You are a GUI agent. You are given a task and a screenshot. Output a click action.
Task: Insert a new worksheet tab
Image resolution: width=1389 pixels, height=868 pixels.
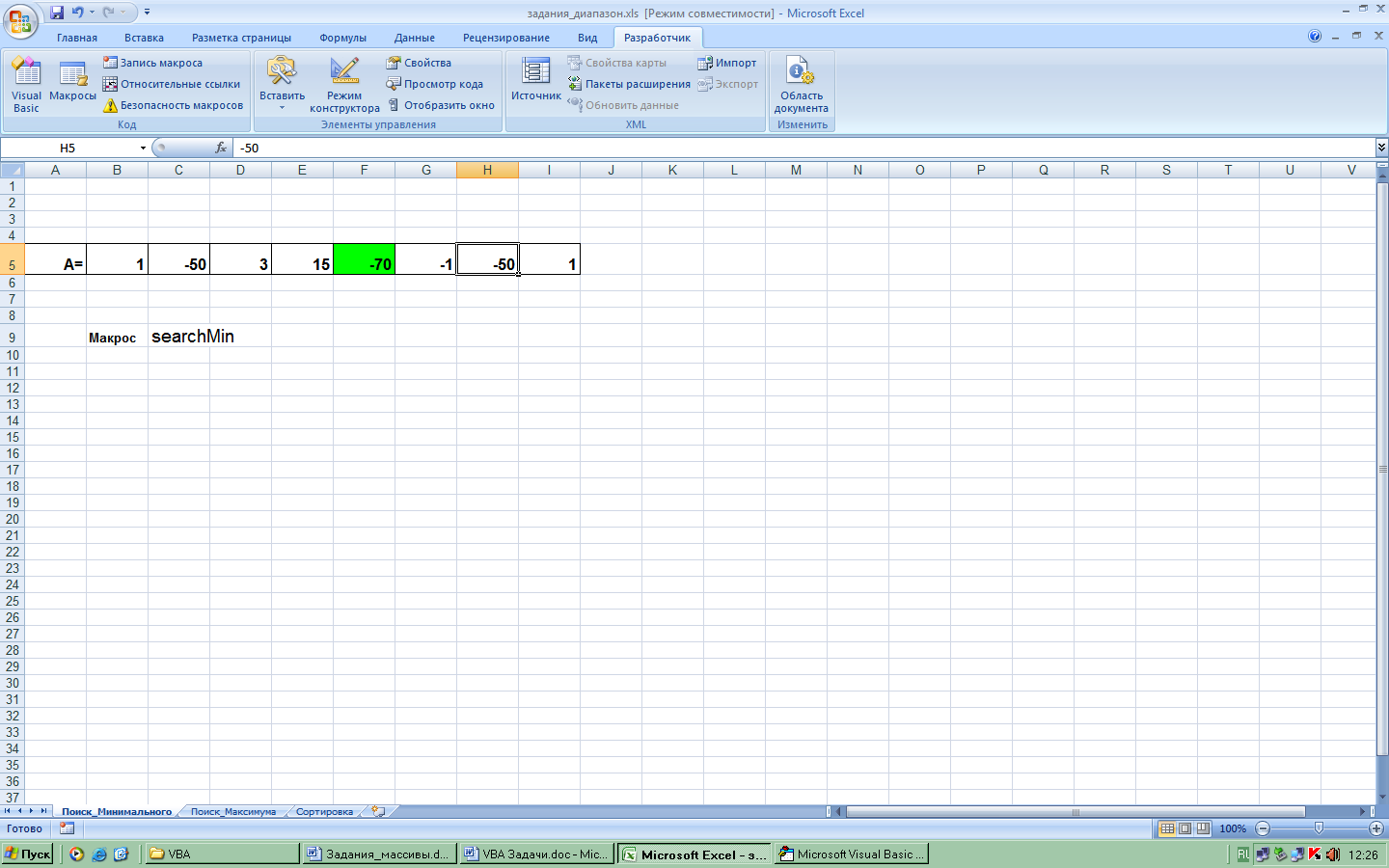pyautogui.click(x=378, y=812)
